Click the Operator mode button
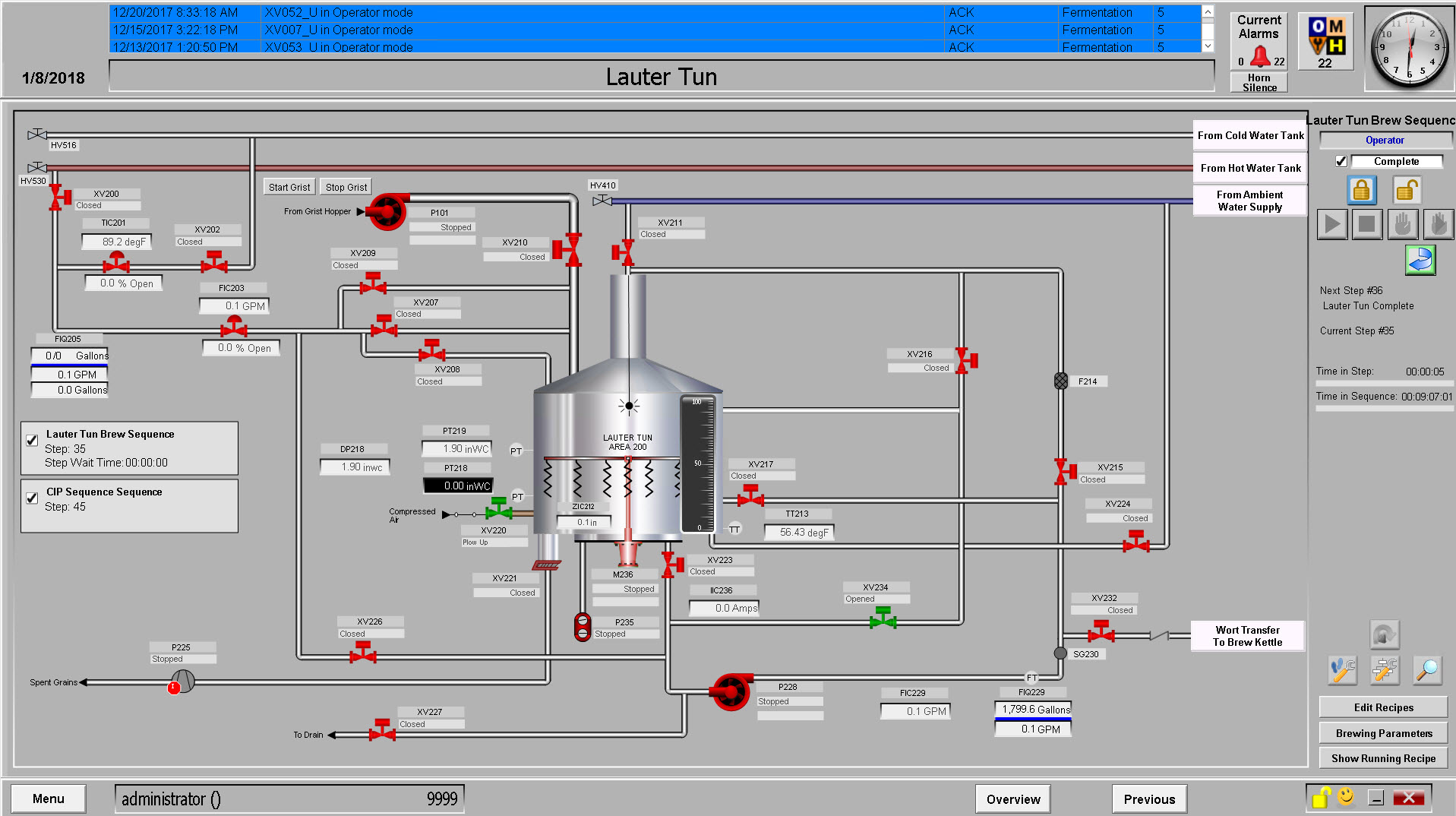This screenshot has height=816, width=1456. click(x=1385, y=140)
